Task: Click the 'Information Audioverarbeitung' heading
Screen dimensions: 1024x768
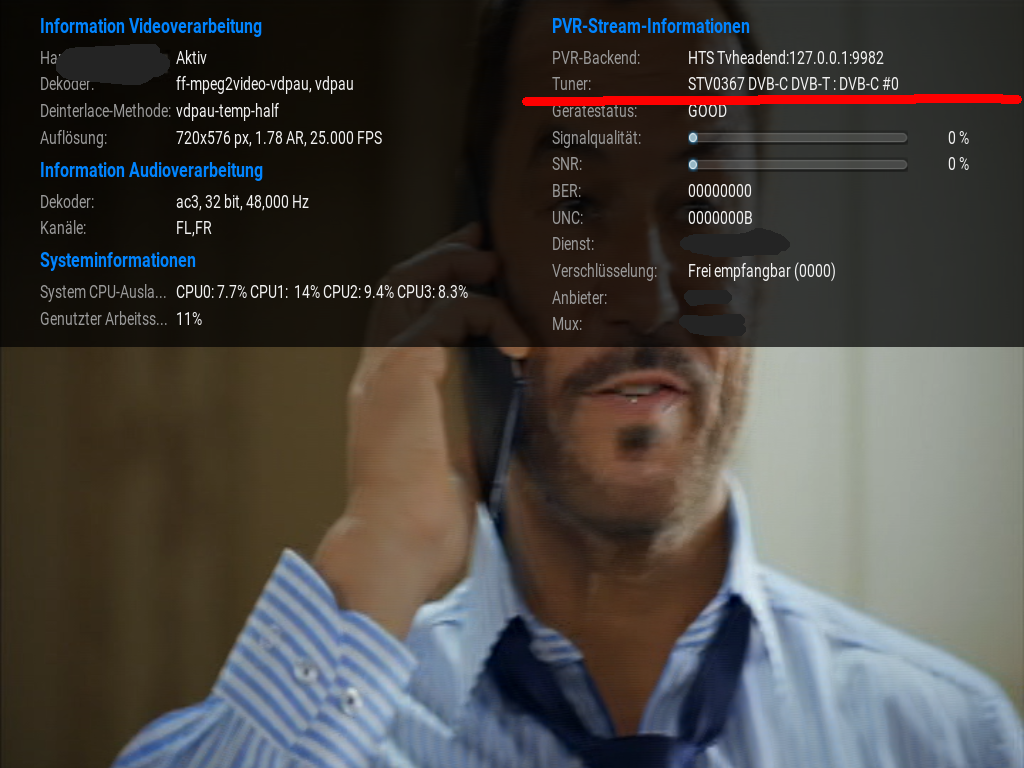Action: 152,170
